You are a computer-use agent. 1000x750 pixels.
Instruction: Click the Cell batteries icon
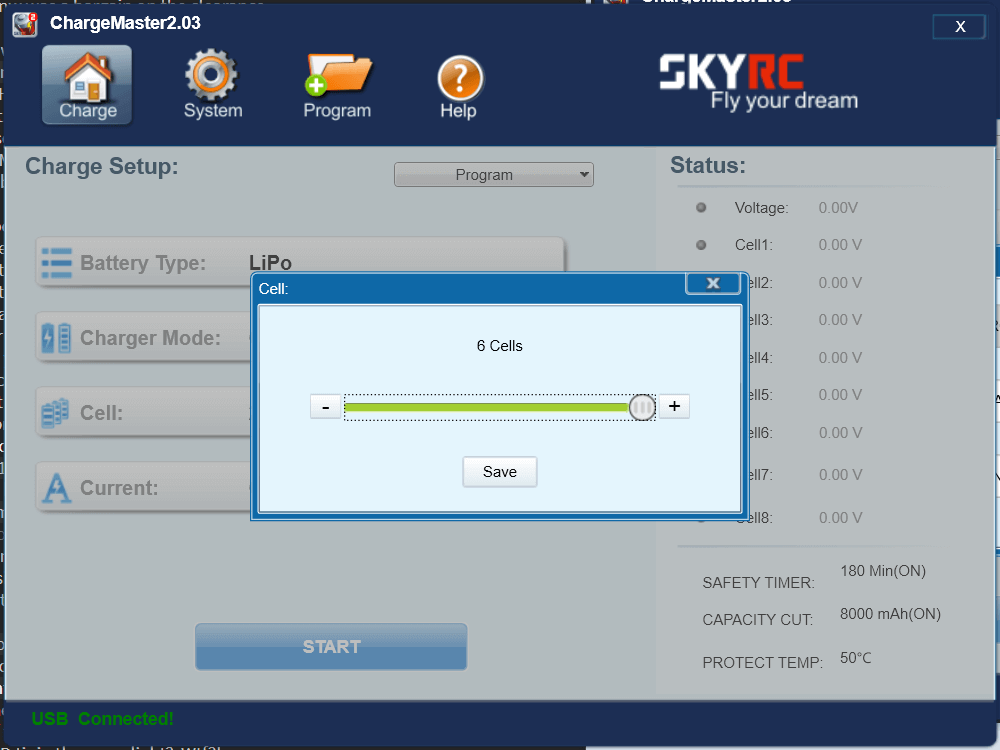point(56,413)
